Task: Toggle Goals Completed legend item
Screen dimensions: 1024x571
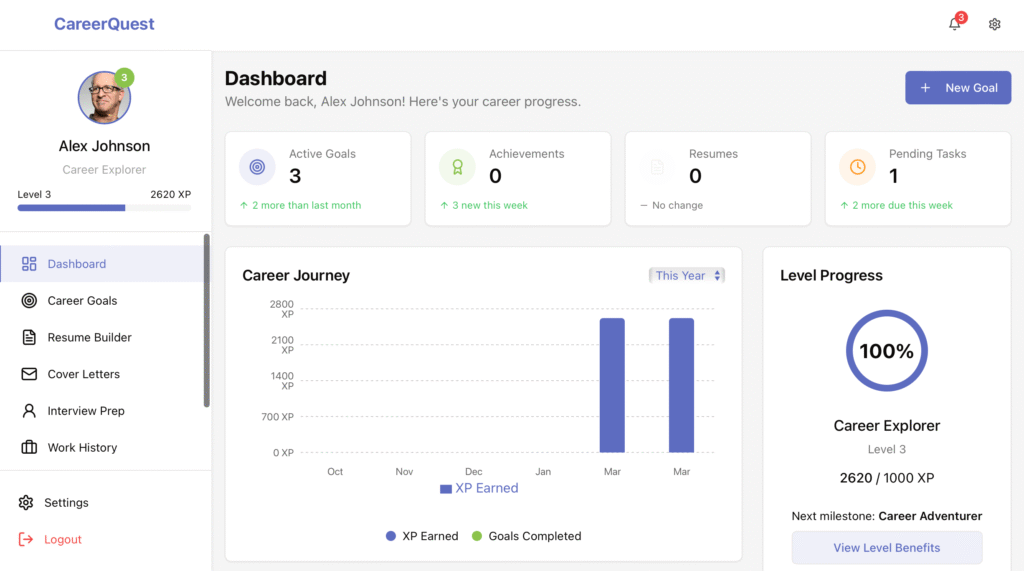Action: [526, 536]
